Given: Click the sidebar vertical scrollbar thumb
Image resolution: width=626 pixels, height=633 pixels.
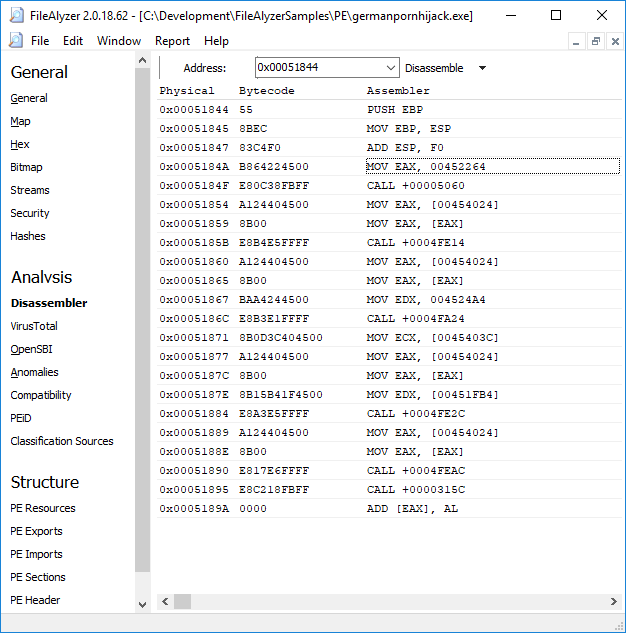Looking at the screenshot, I should (x=142, y=320).
